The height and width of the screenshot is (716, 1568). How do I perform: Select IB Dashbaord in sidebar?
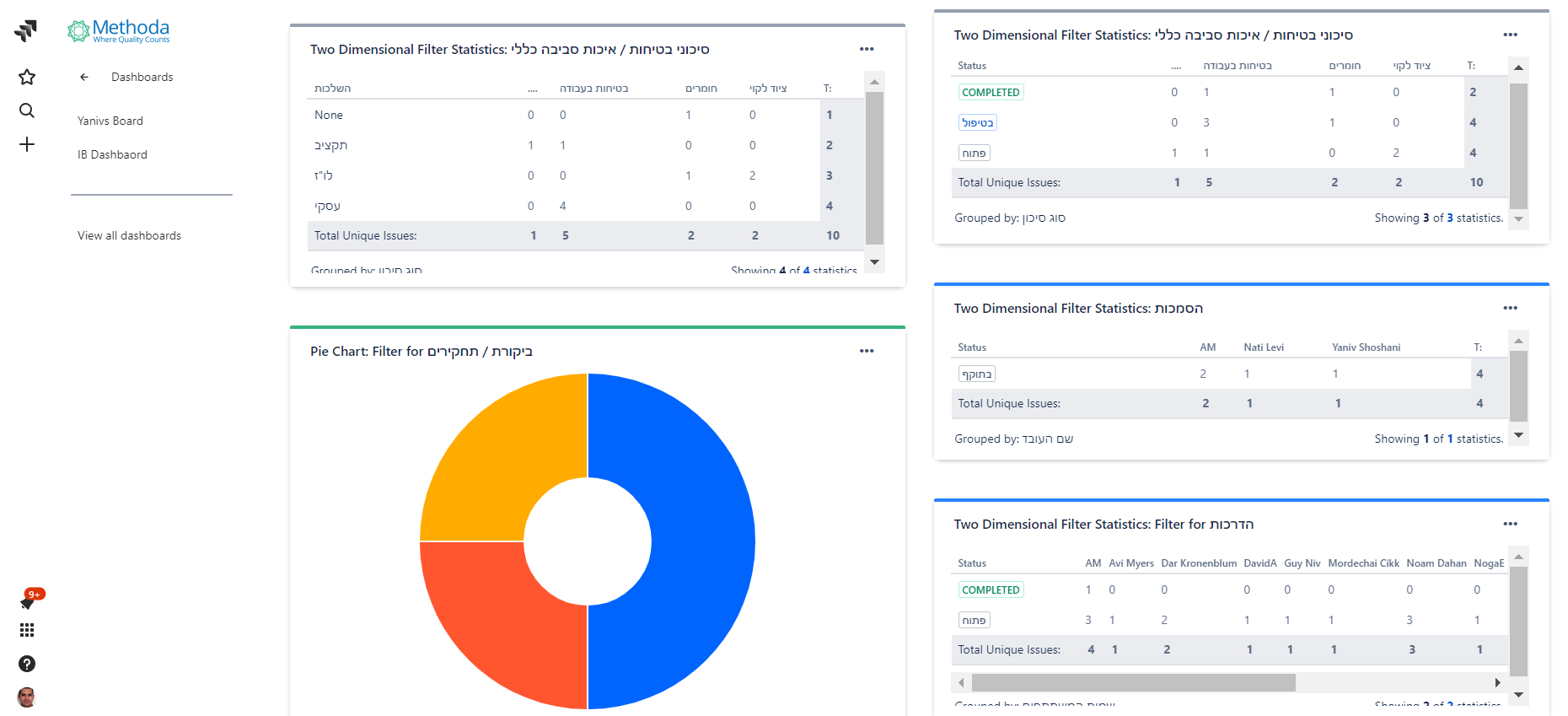click(x=112, y=154)
